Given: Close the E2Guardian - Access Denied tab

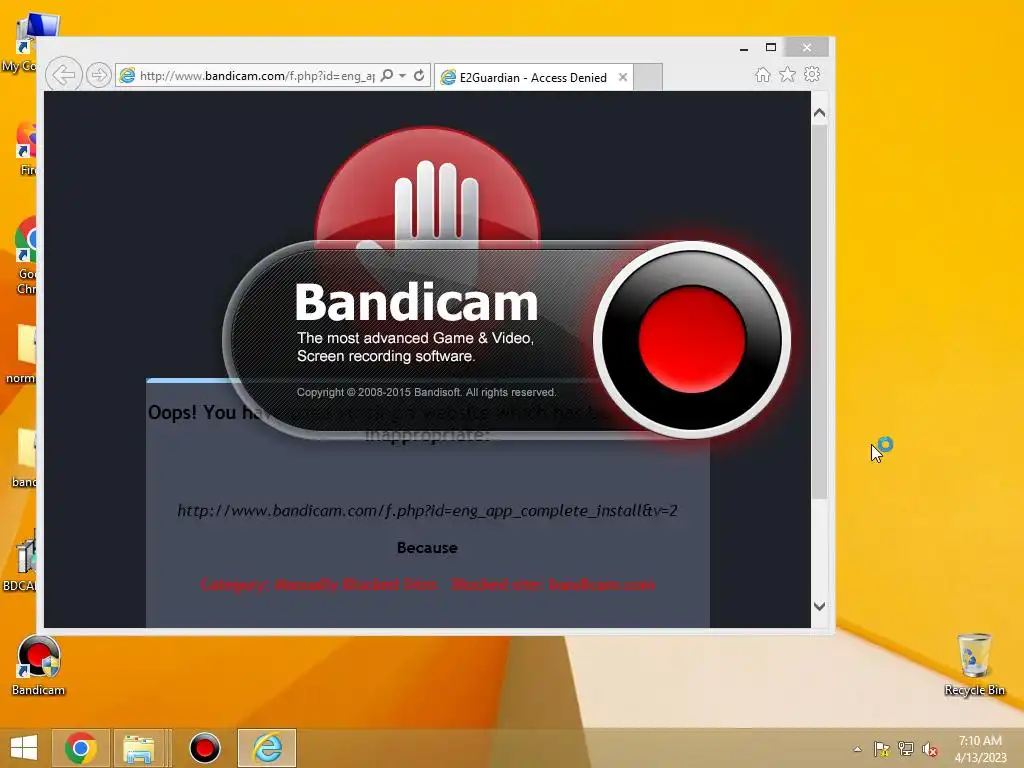Looking at the screenshot, I should pos(622,77).
